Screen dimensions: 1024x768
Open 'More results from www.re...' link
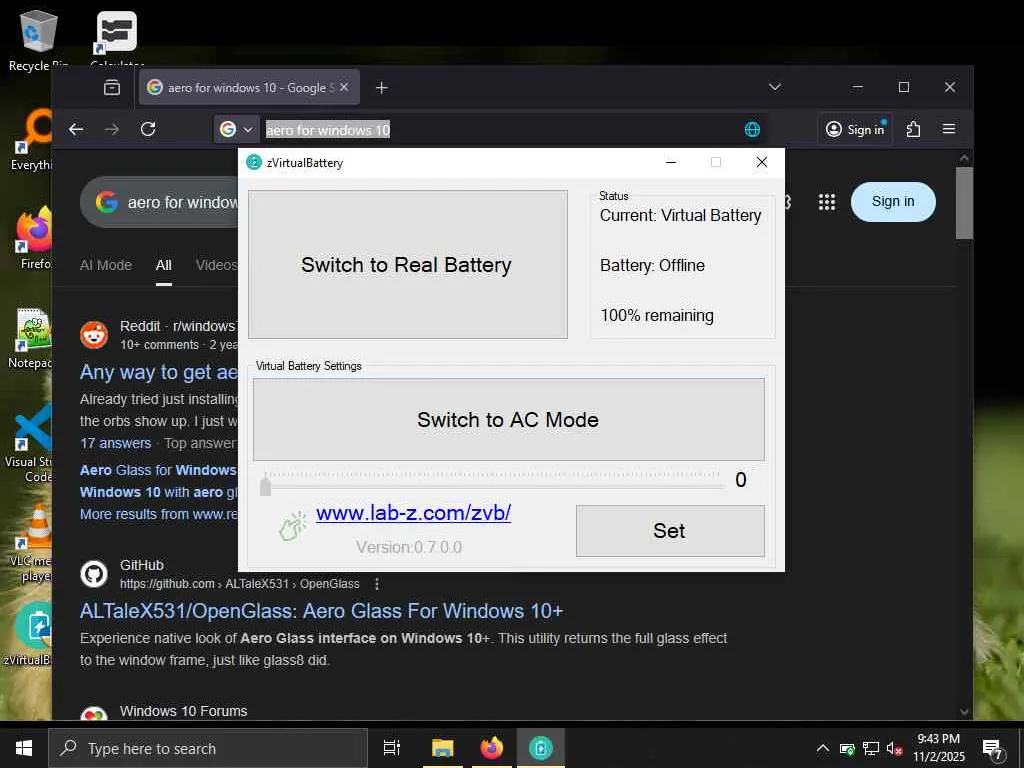(x=159, y=514)
